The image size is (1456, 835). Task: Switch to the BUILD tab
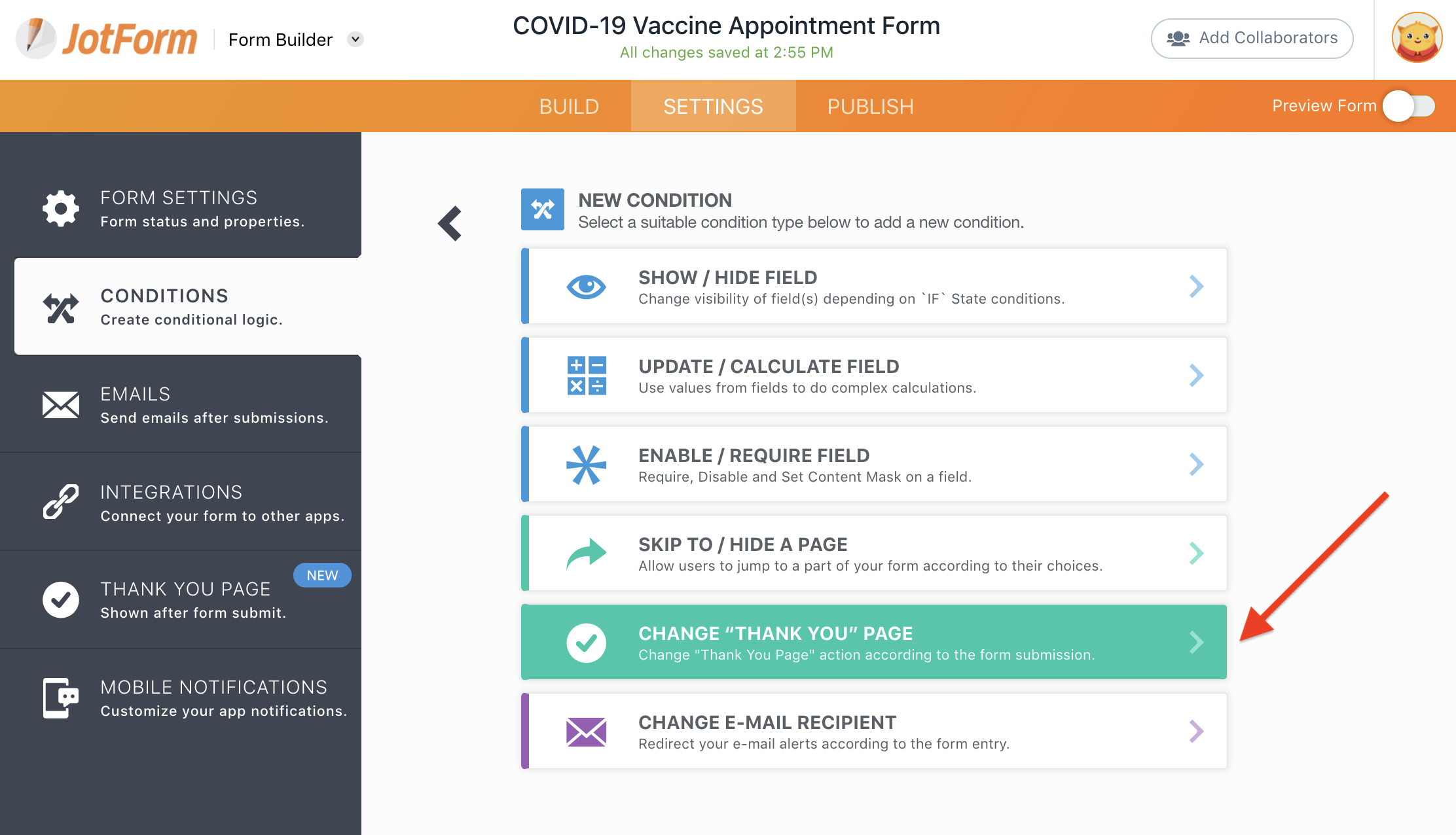pyautogui.click(x=569, y=106)
